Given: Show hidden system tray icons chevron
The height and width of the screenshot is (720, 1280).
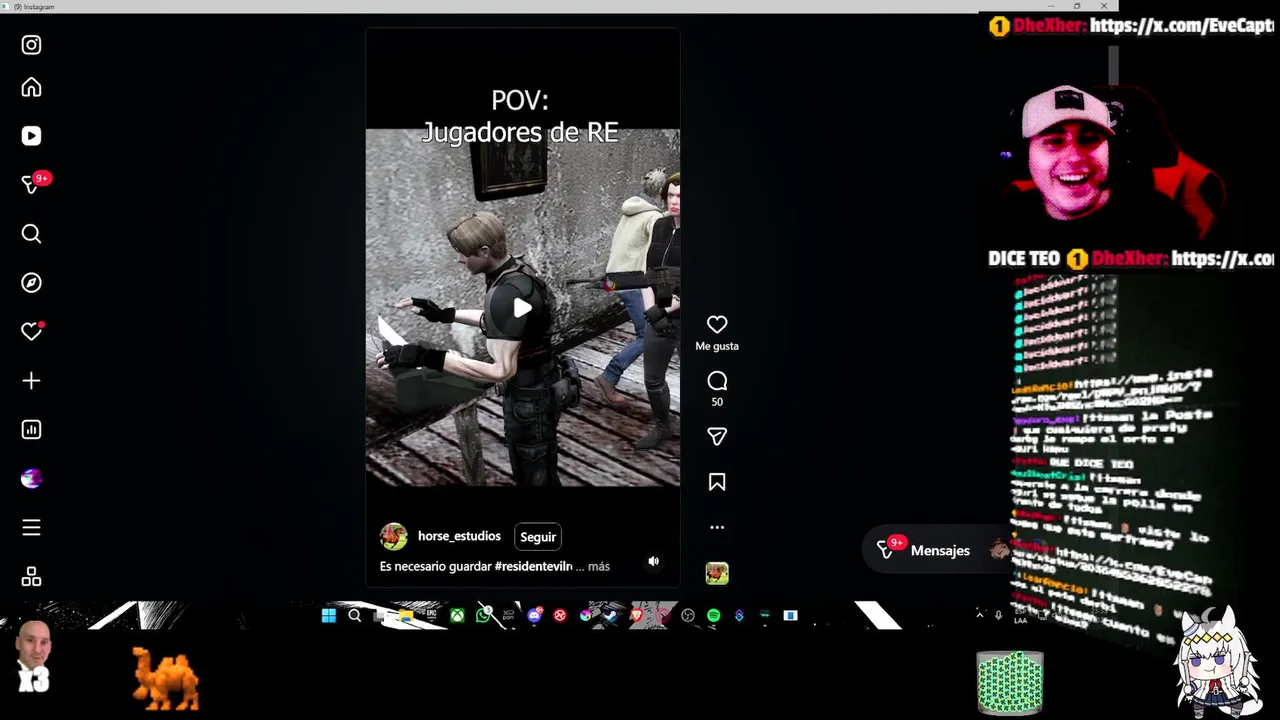Looking at the screenshot, I should click(980, 615).
